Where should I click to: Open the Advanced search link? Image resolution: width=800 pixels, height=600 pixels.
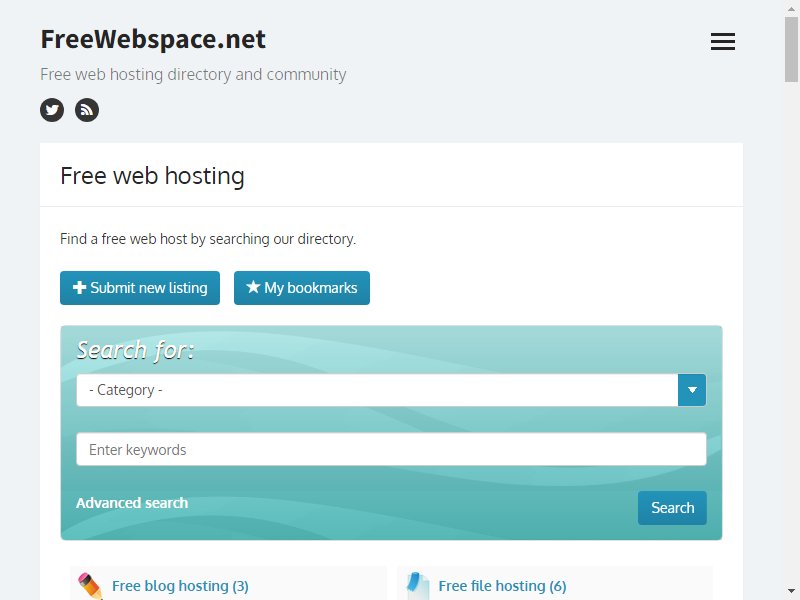point(132,503)
